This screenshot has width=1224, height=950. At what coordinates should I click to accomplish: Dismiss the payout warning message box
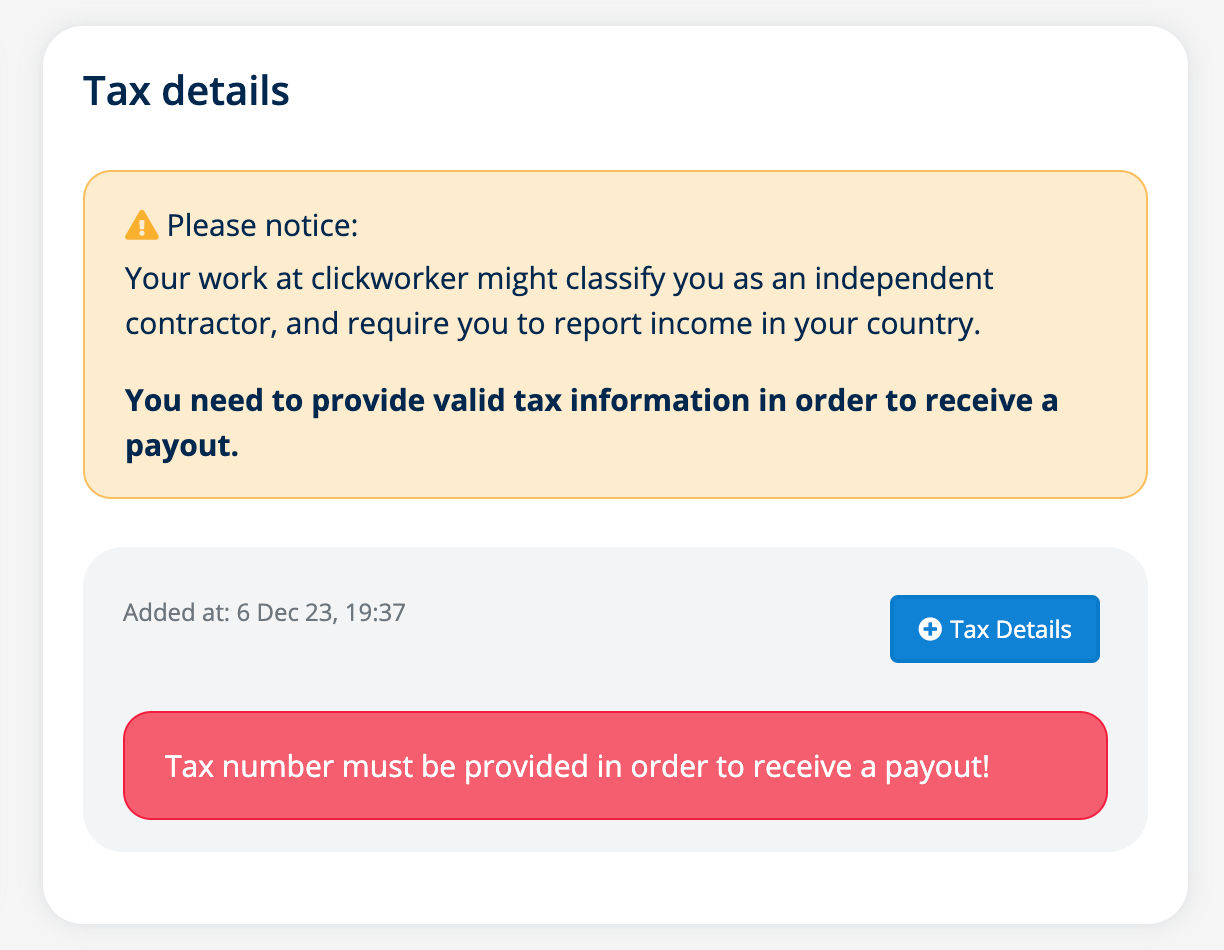615,765
